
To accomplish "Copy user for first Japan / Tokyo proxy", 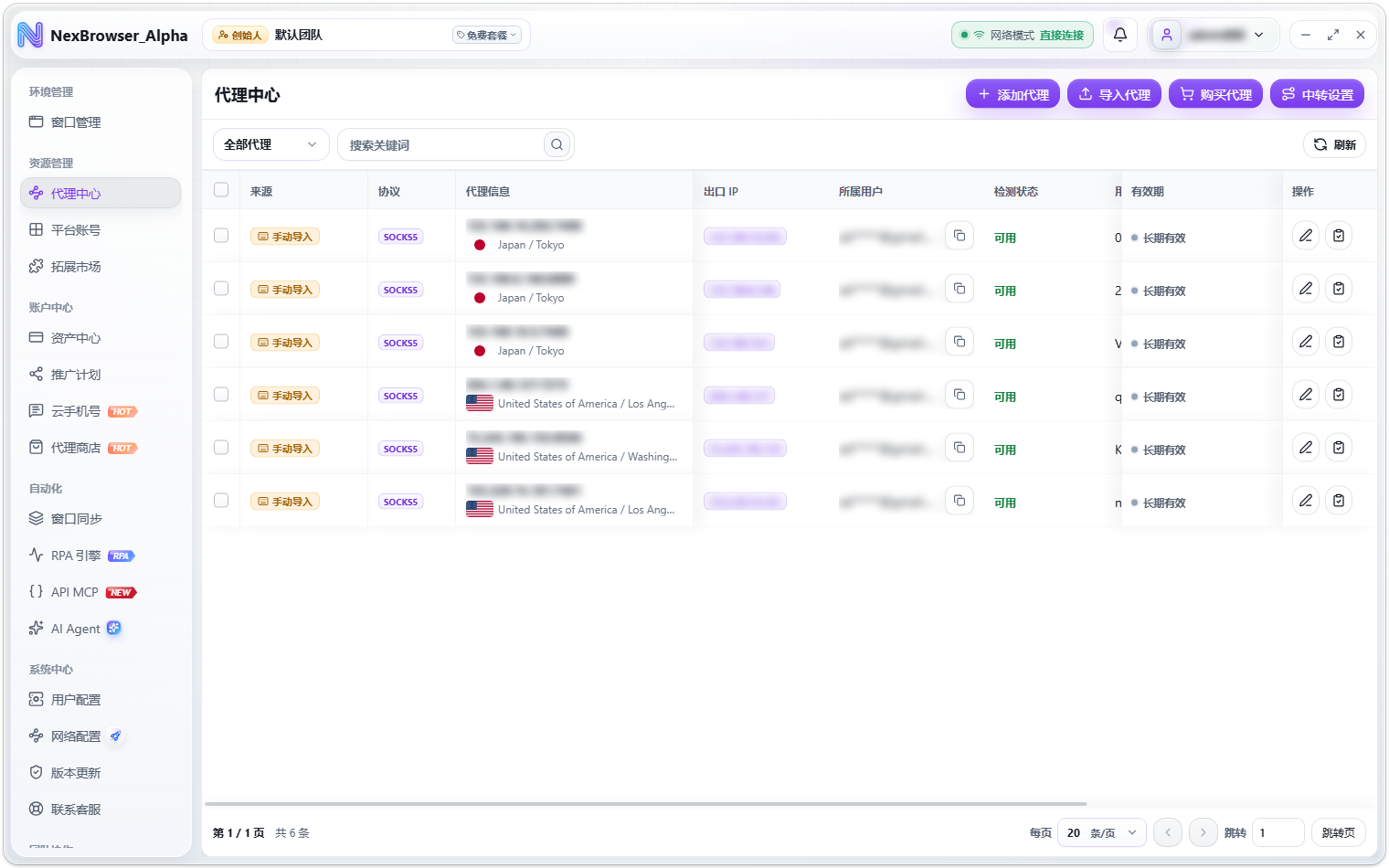I will (x=960, y=236).
